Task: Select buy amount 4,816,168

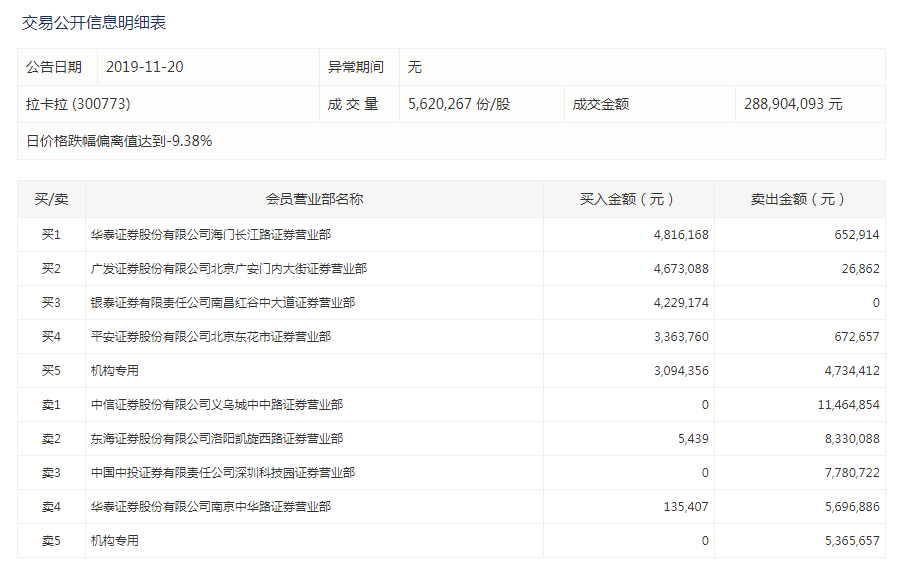Action: 681,234
